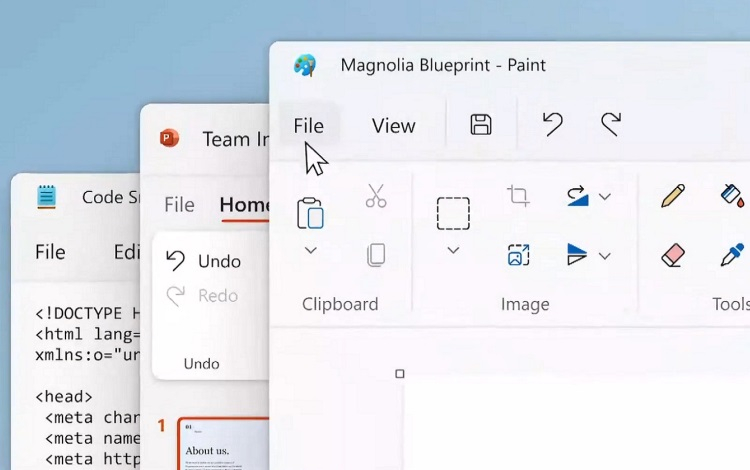Click the Copy icon in Clipboard group
The width and height of the screenshot is (750, 470).
click(x=376, y=255)
